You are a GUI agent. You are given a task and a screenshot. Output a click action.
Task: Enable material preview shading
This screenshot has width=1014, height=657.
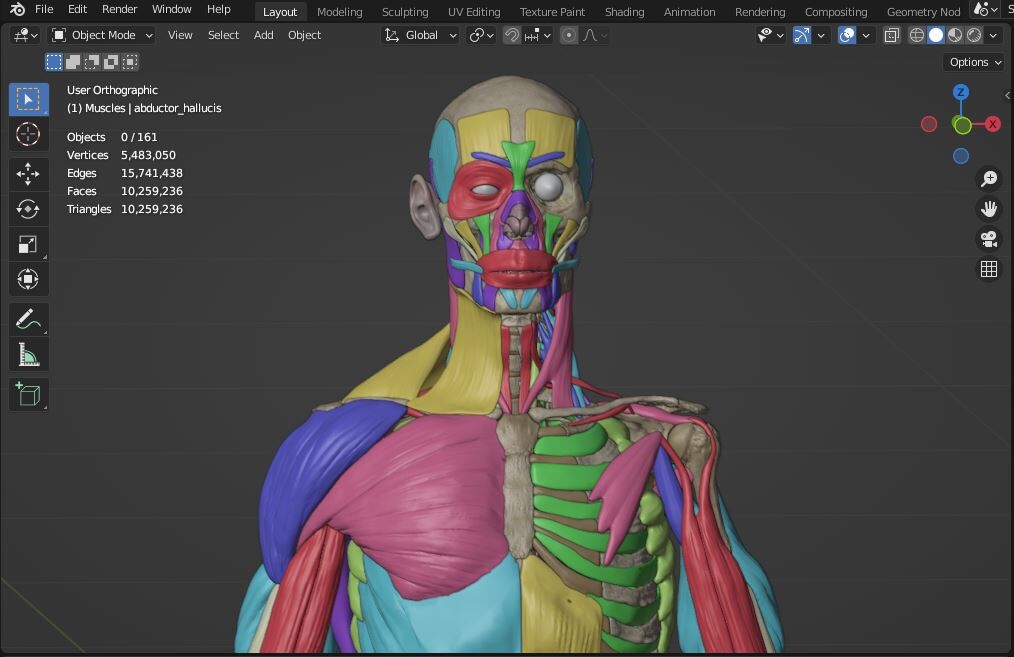954,35
